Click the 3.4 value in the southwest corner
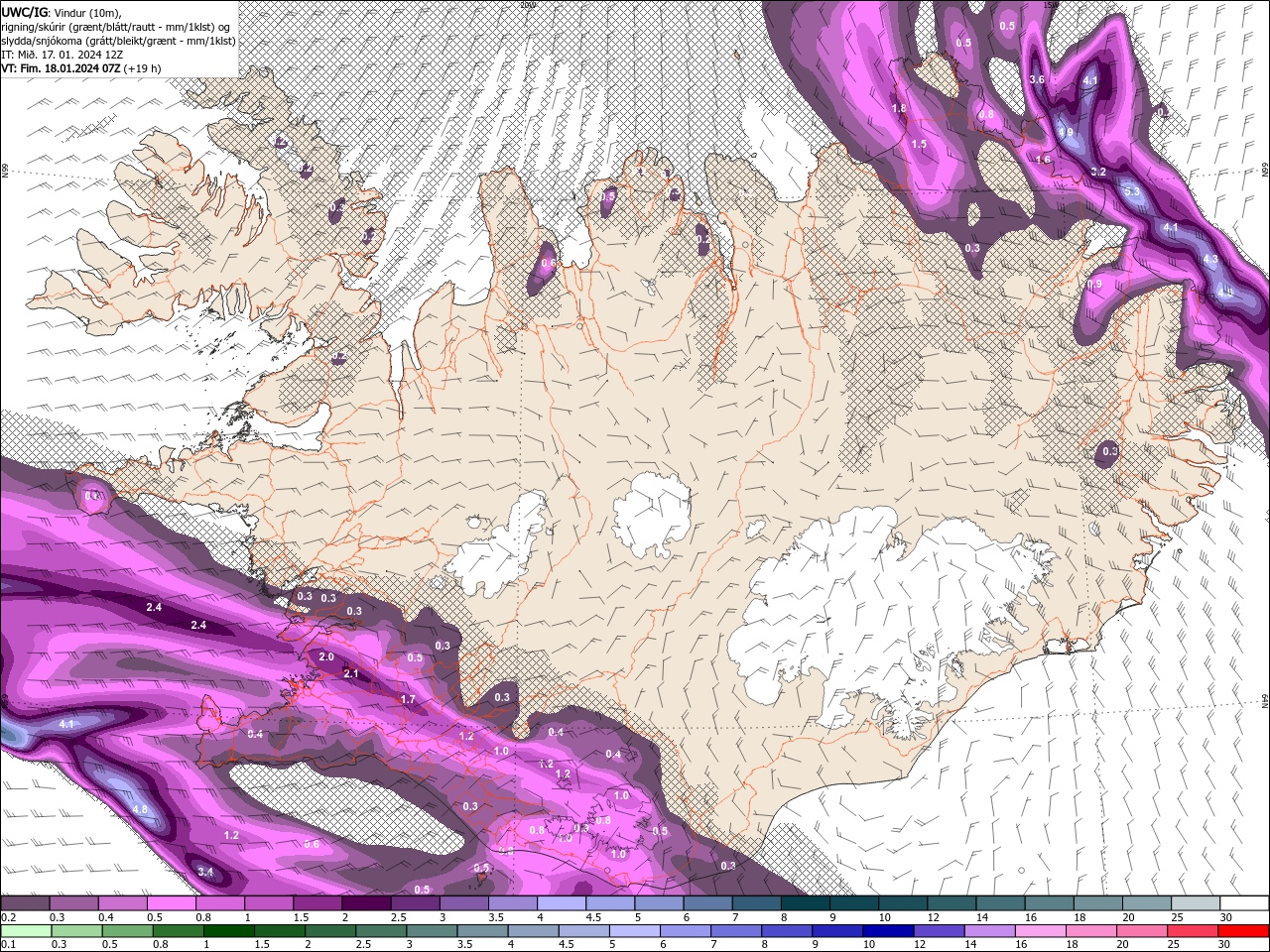Viewport: 1270px width, 952px height. 205,873
